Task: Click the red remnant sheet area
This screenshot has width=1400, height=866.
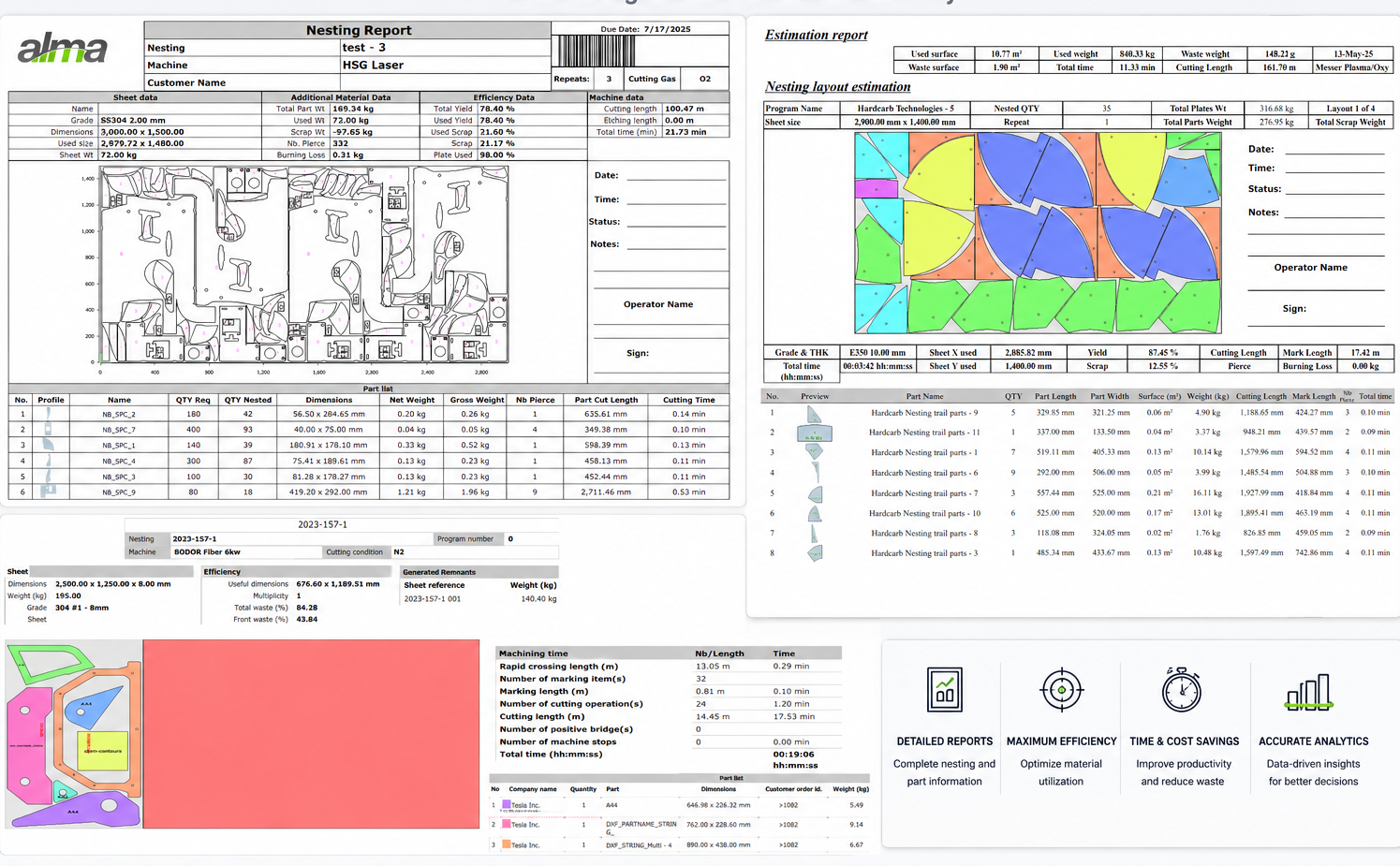Action: (x=311, y=734)
